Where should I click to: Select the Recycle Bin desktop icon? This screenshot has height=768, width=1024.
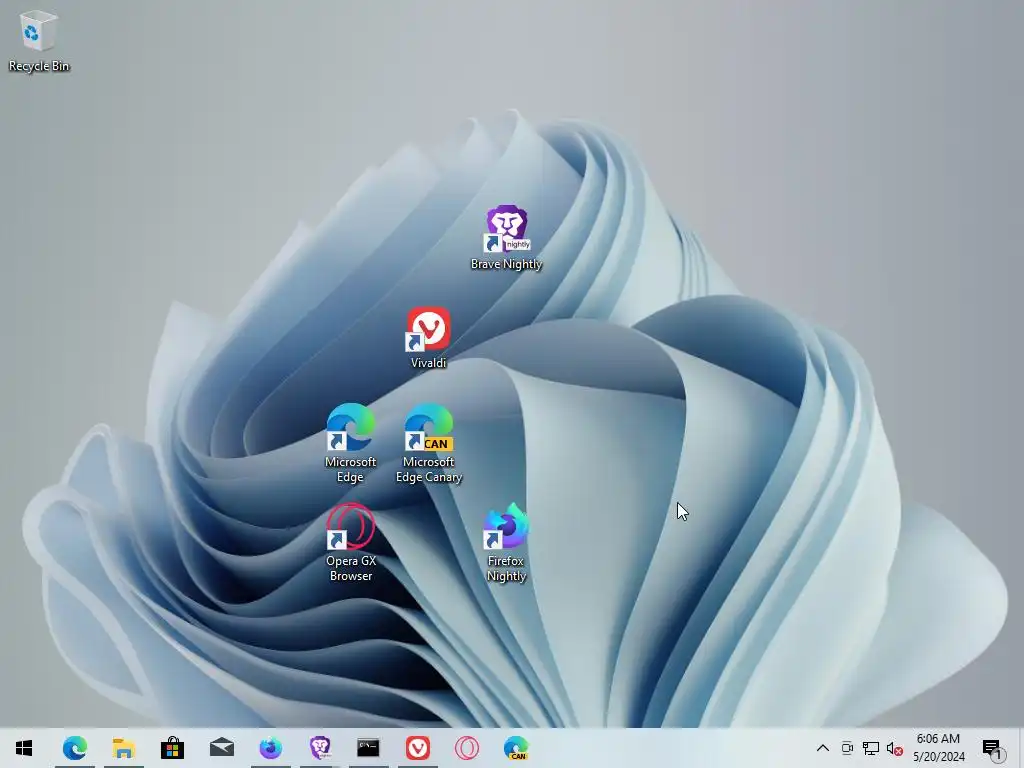39,42
